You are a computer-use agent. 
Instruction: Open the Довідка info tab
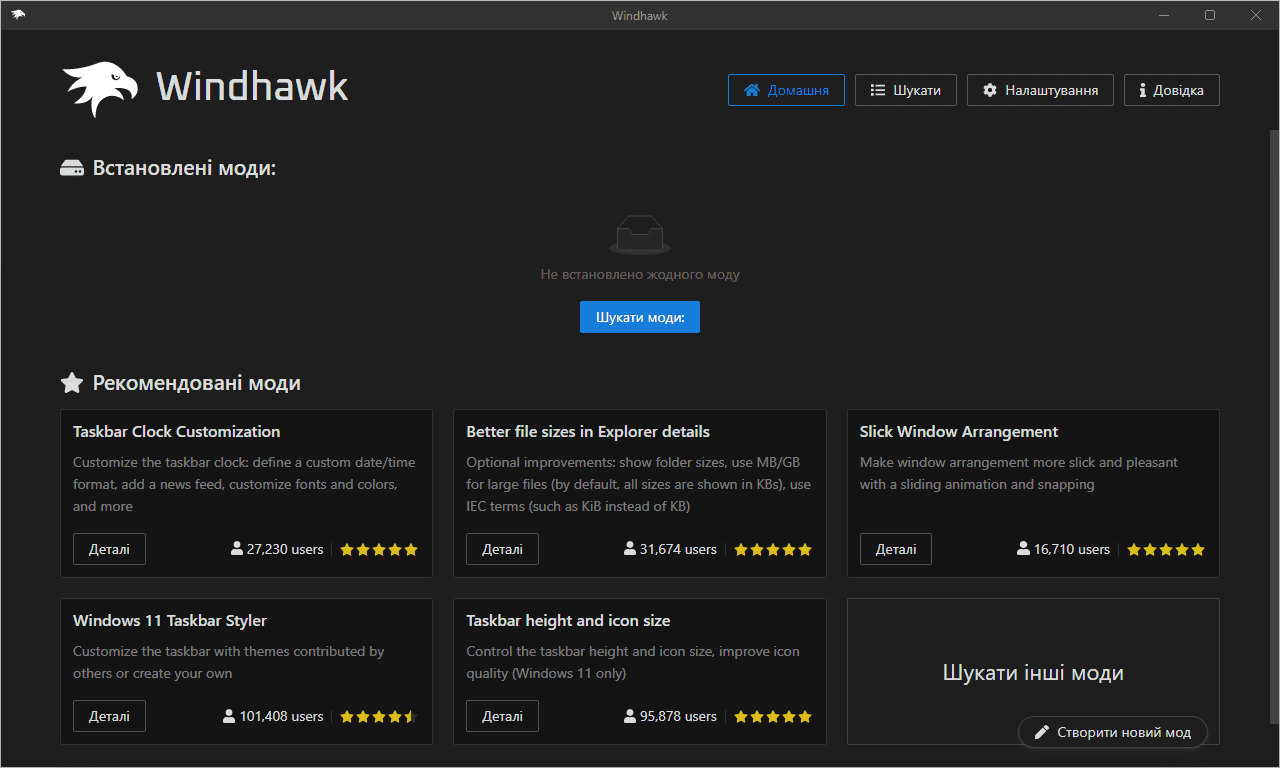pos(1172,90)
